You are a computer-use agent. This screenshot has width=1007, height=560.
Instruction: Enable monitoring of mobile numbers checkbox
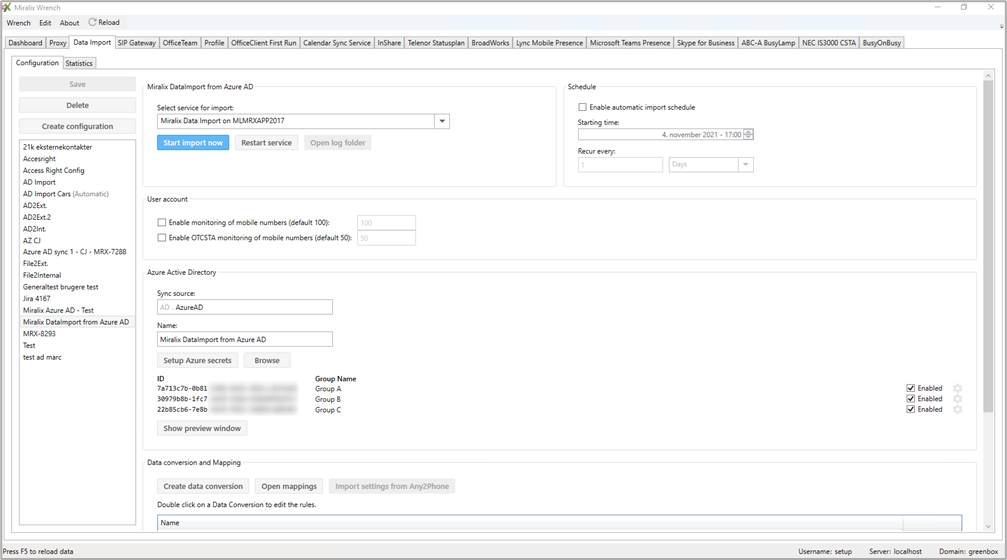click(x=162, y=222)
